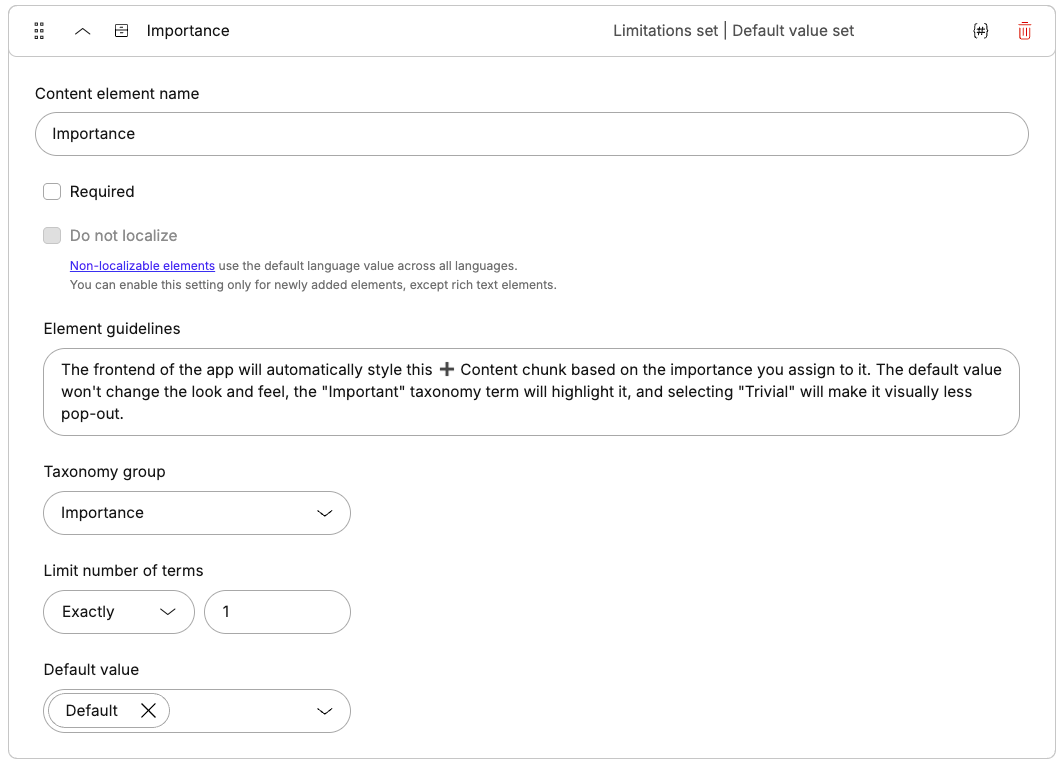This screenshot has width=1061, height=767.
Task: Grab the drag handle for Importance element
Action: (x=39, y=31)
